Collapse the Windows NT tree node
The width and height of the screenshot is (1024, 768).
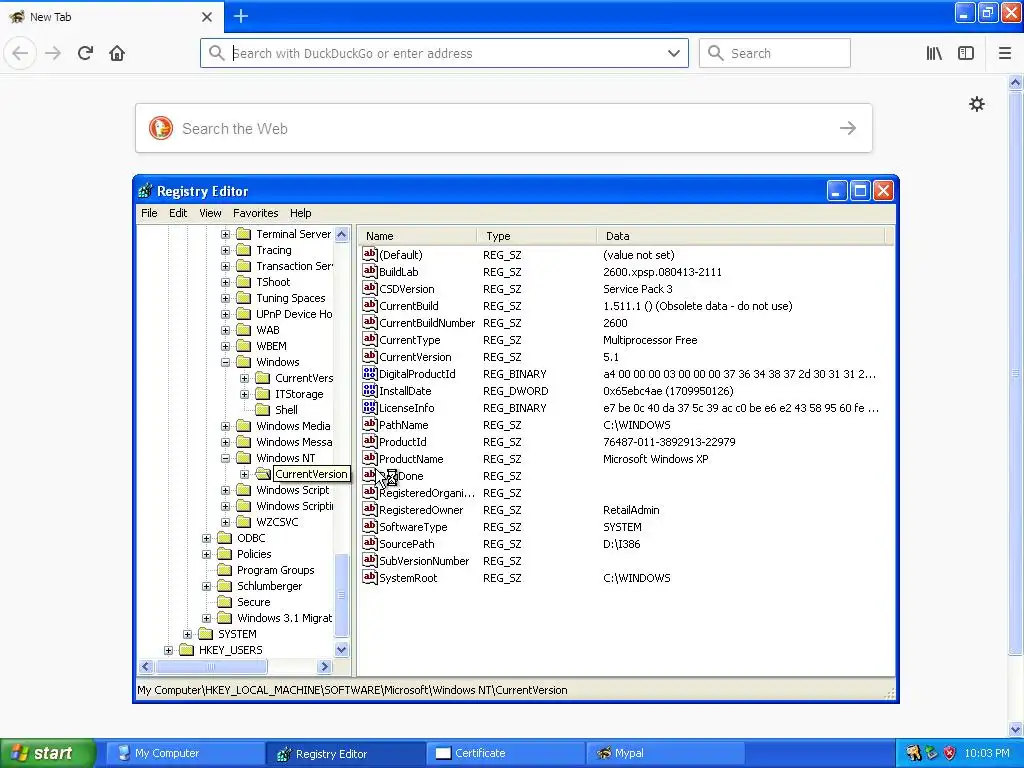225,458
